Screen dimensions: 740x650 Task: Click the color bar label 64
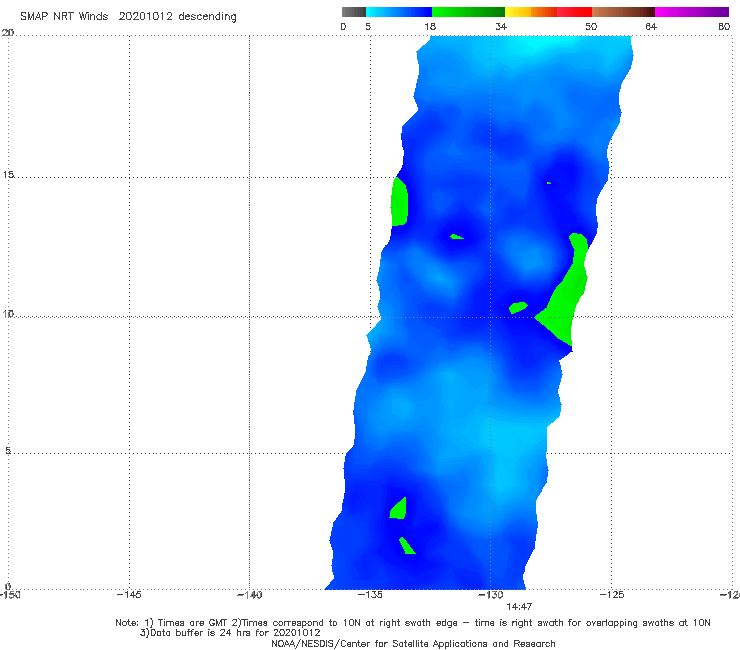click(x=651, y=27)
